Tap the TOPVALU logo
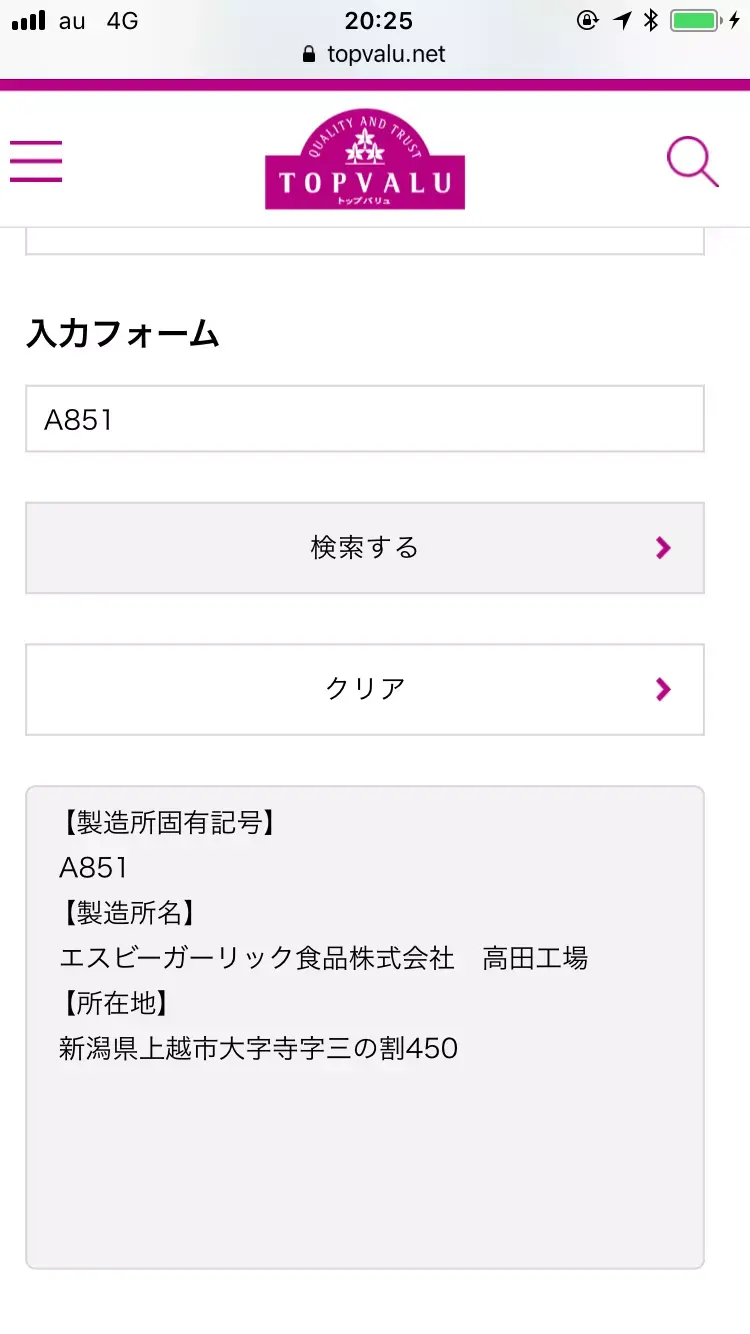Screen dimensions: 750x1334 365,160
